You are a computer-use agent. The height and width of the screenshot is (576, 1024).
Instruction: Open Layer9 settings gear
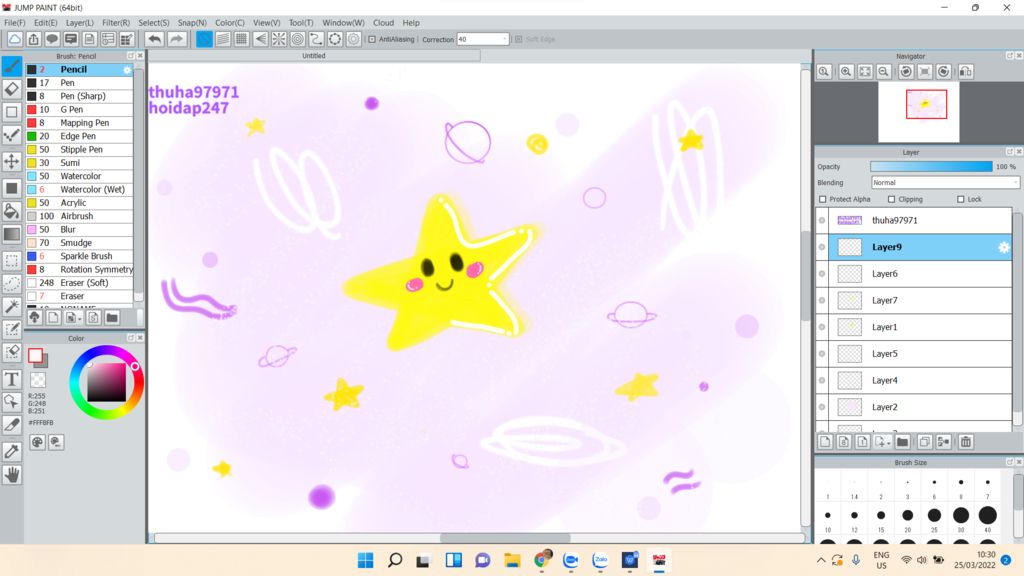coord(1004,247)
